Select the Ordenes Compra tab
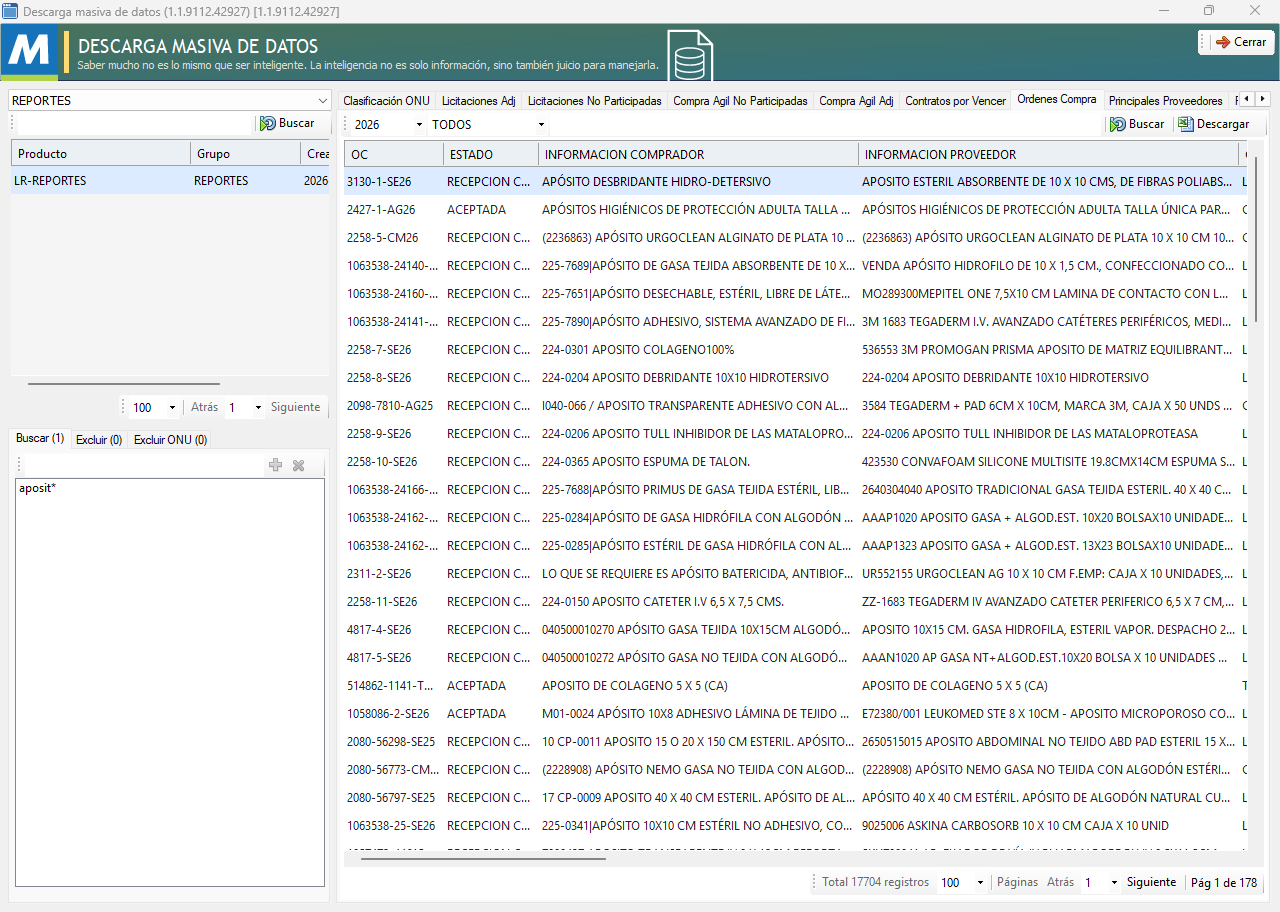 coord(1056,99)
